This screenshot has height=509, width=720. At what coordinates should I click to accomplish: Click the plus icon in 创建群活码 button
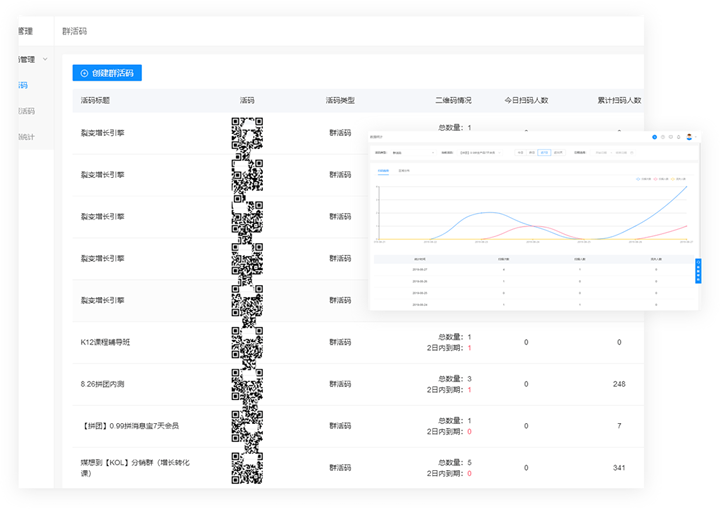(84, 73)
